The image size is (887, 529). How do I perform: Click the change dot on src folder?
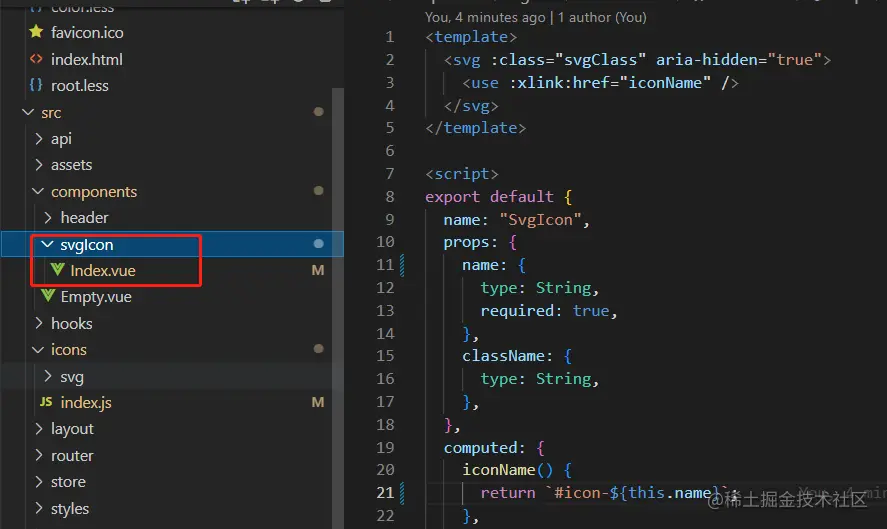(318, 112)
